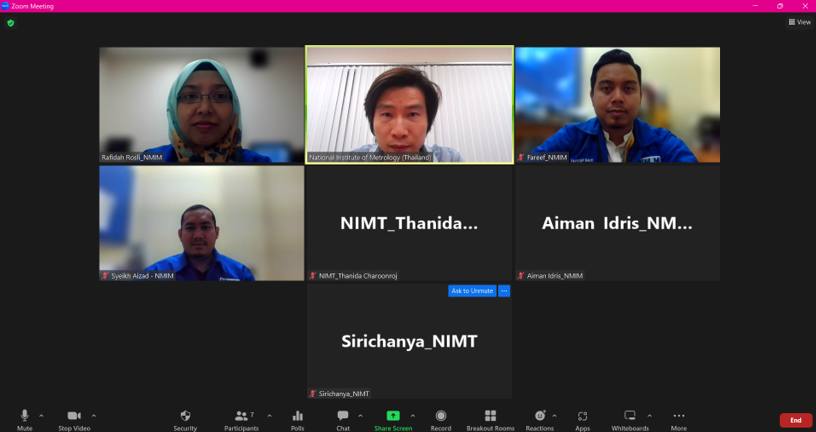Start meeting recording with Record

(441, 416)
